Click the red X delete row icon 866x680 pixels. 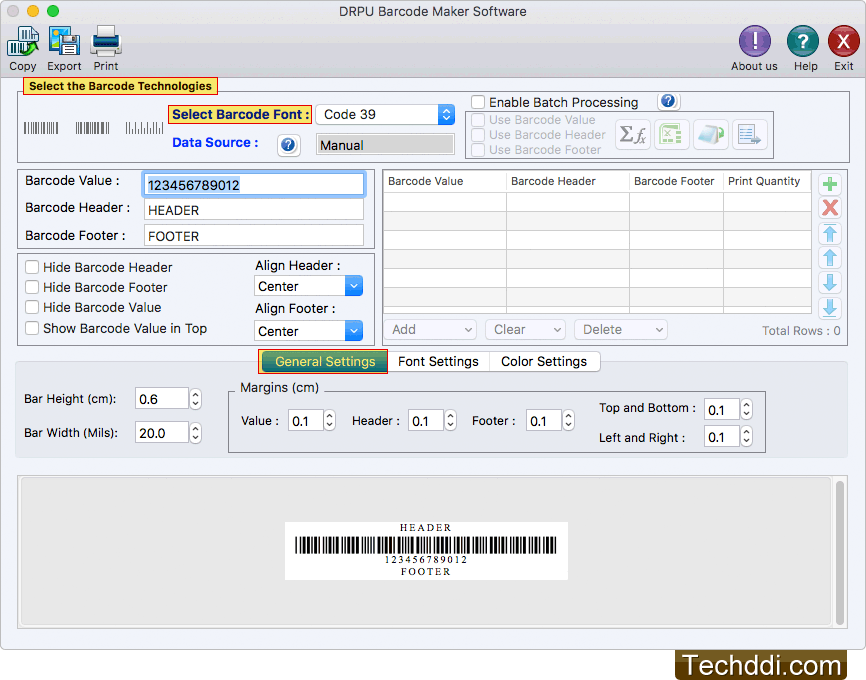[x=830, y=208]
